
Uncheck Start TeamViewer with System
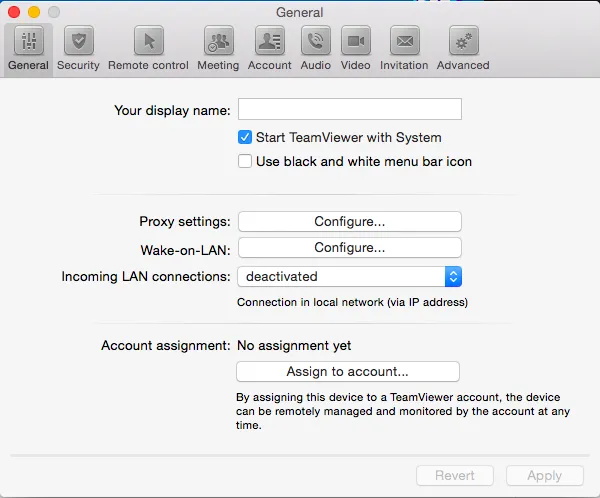pyautogui.click(x=245, y=138)
